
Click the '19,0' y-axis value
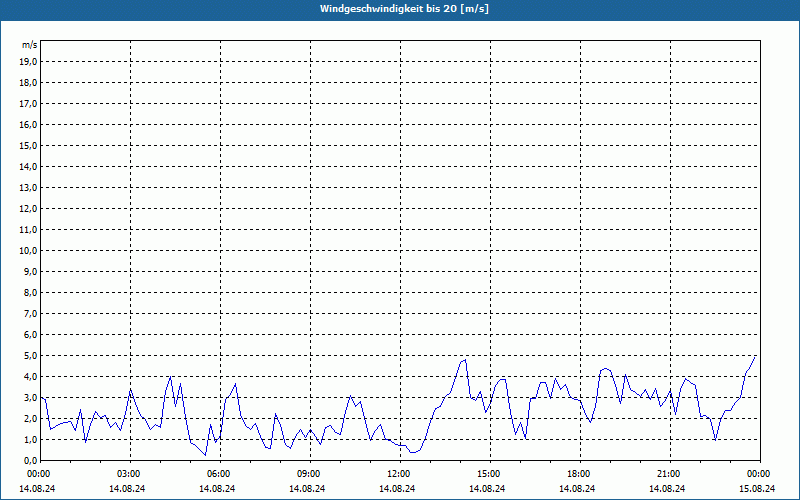tap(28, 62)
